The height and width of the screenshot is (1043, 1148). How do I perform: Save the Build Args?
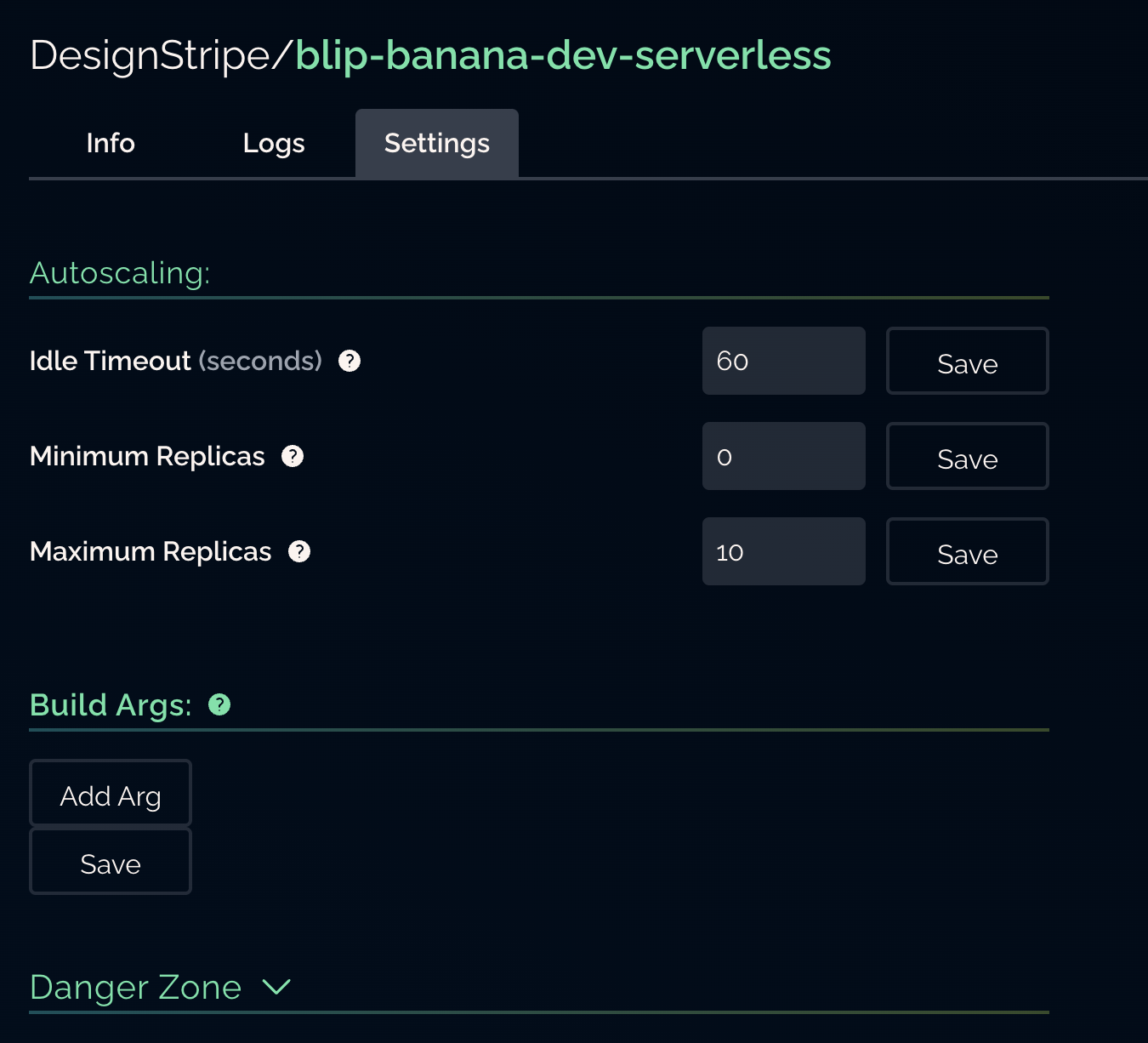(x=111, y=861)
